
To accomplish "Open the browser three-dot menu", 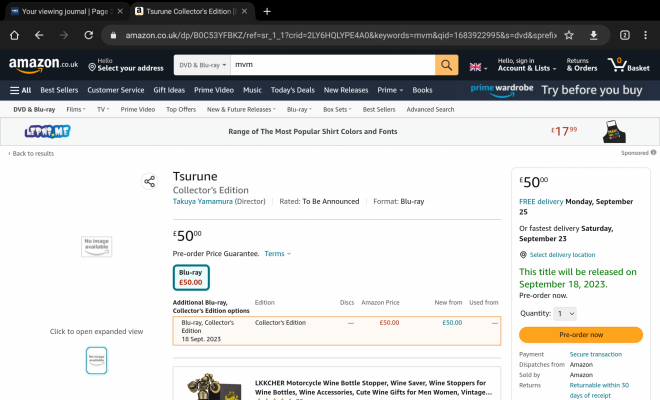I will tap(645, 35).
